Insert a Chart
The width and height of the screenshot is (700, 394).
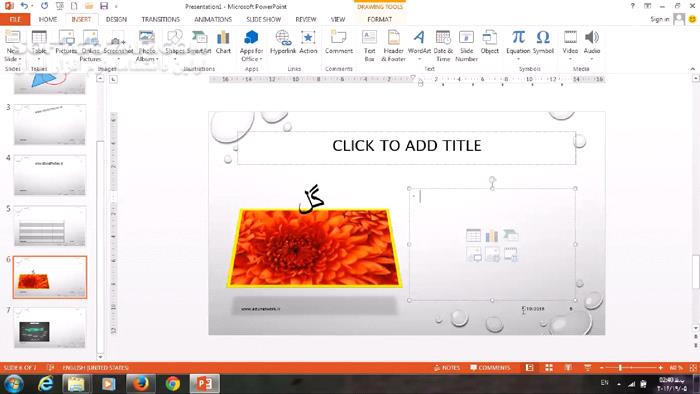(x=223, y=42)
